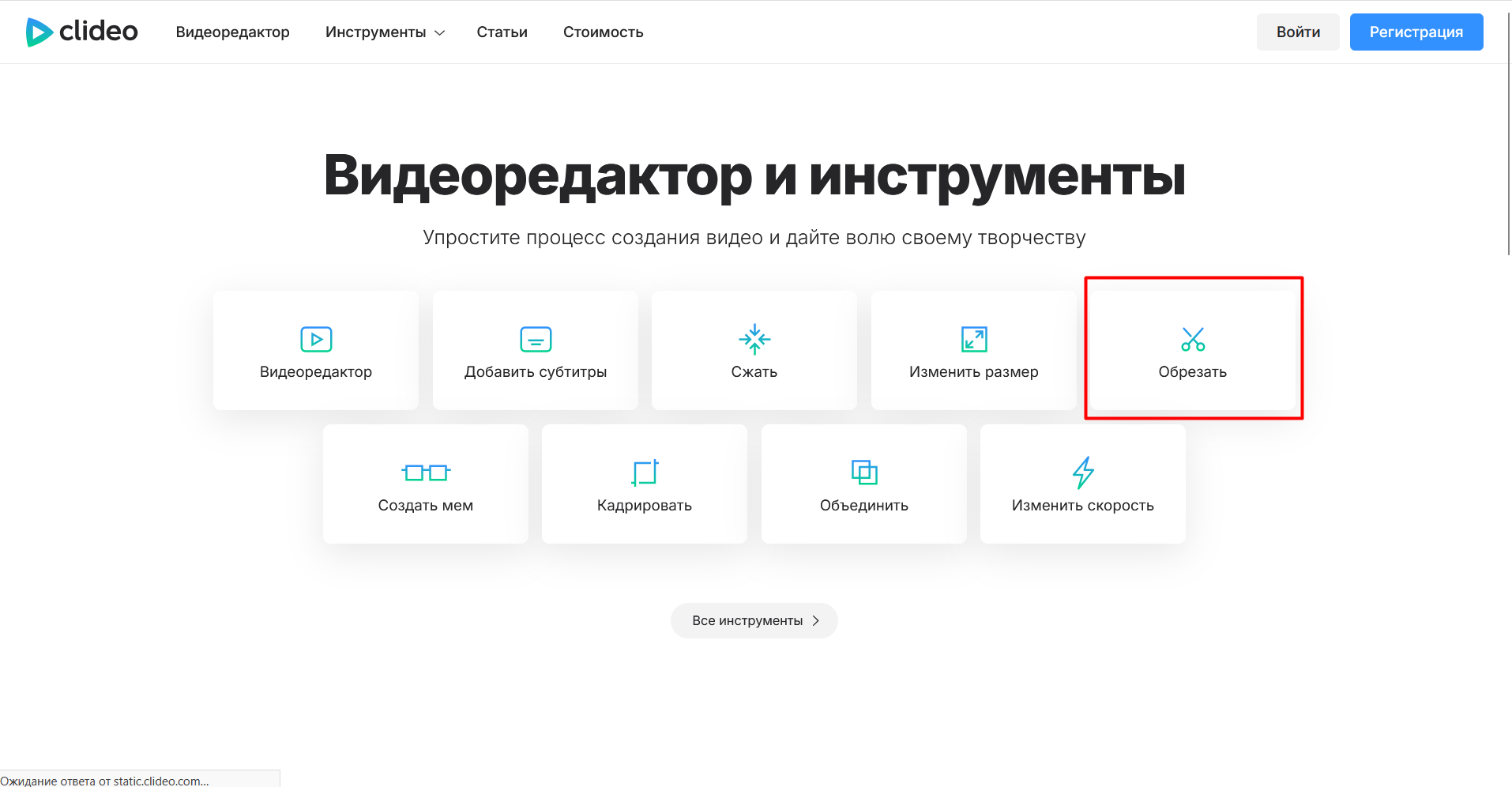Click the Объединить merge icon
Viewport: 1512px width, 787px height.
[863, 472]
